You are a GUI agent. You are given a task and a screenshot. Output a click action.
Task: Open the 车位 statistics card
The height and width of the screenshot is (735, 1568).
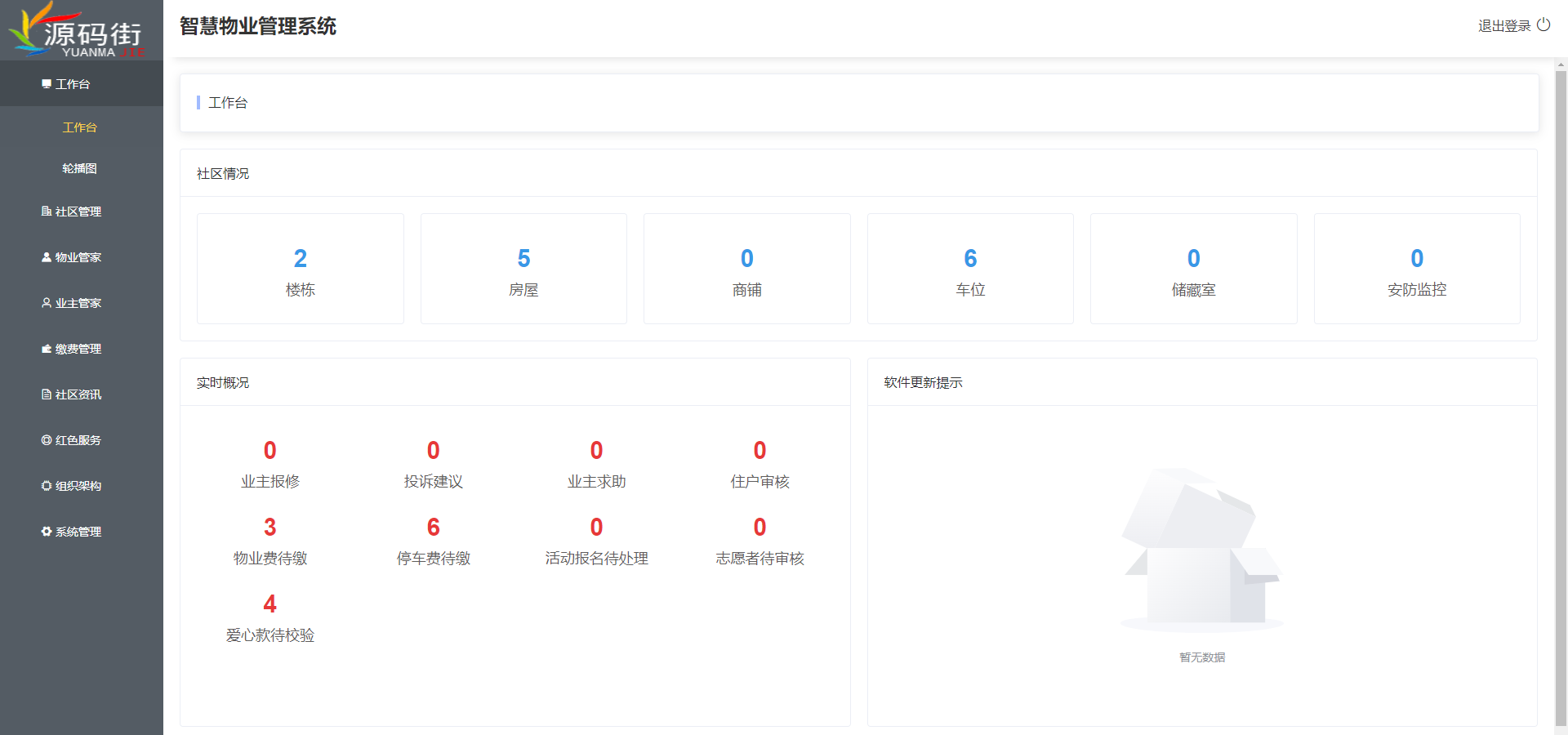pos(970,269)
